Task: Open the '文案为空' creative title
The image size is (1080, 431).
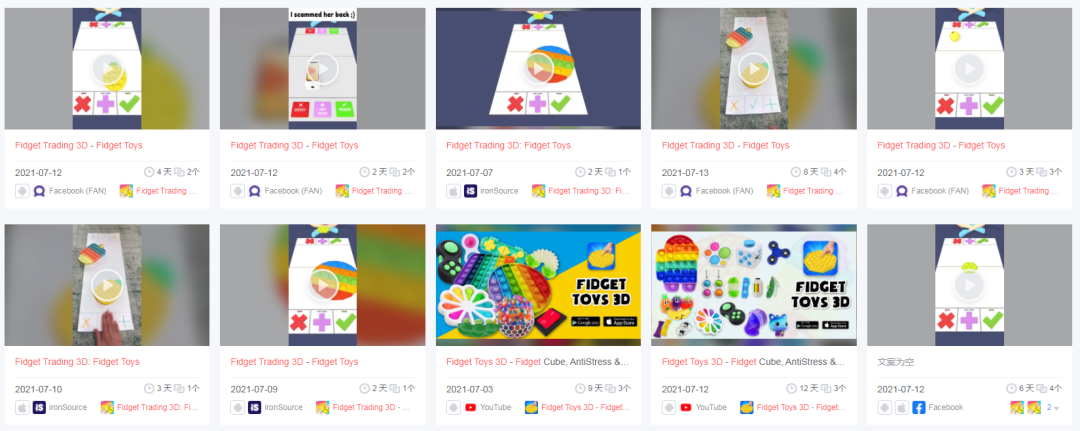Action: pos(894,362)
